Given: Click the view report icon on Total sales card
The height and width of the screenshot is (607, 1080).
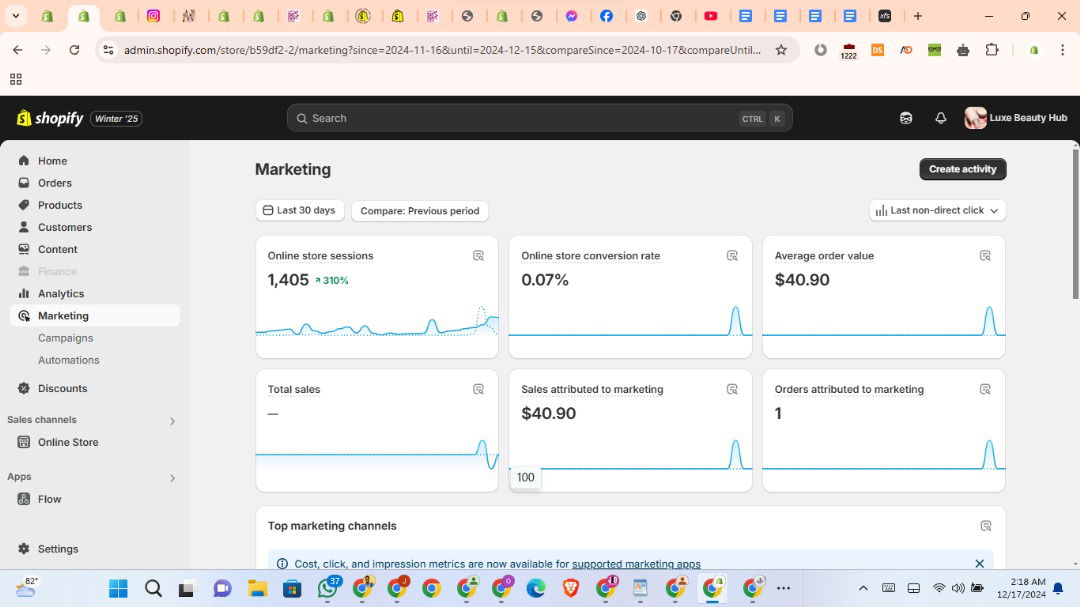Looking at the screenshot, I should tap(479, 389).
